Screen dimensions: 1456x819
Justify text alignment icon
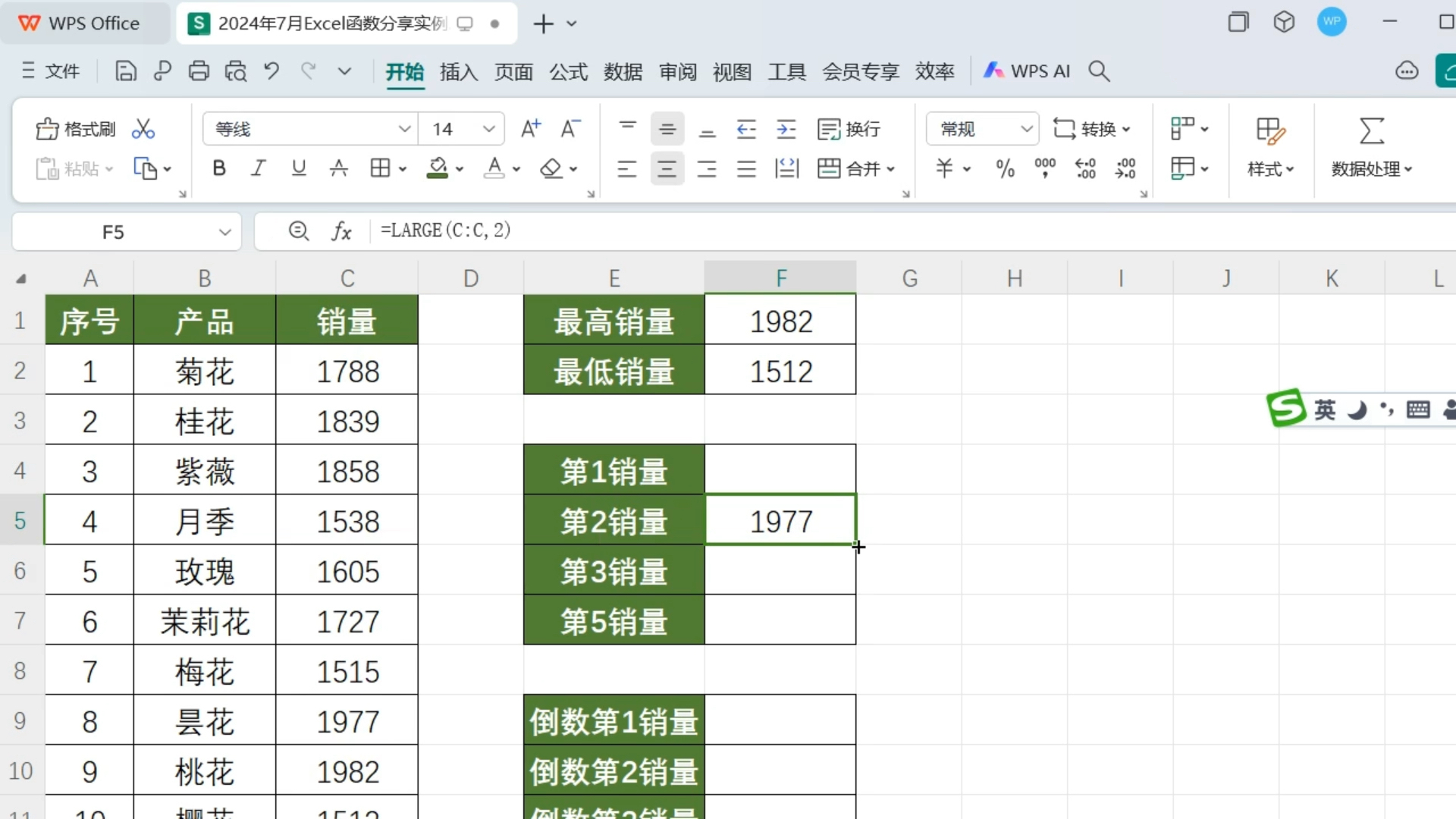[x=747, y=168]
